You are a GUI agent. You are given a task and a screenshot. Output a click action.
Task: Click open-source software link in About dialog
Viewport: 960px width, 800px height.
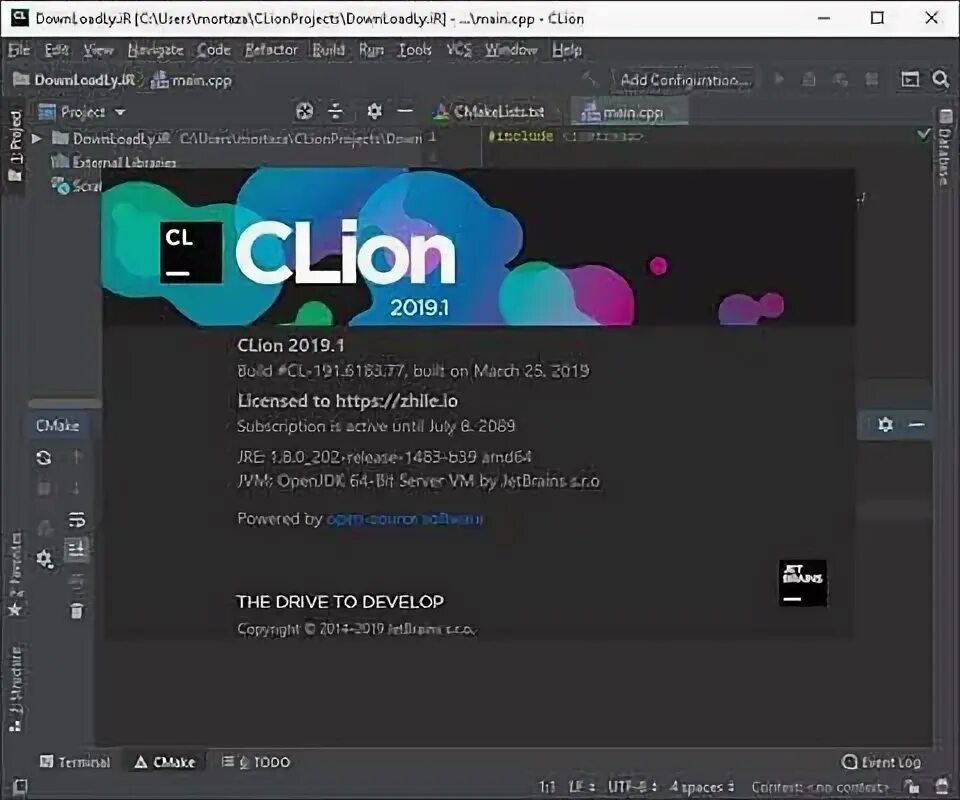[x=405, y=519]
